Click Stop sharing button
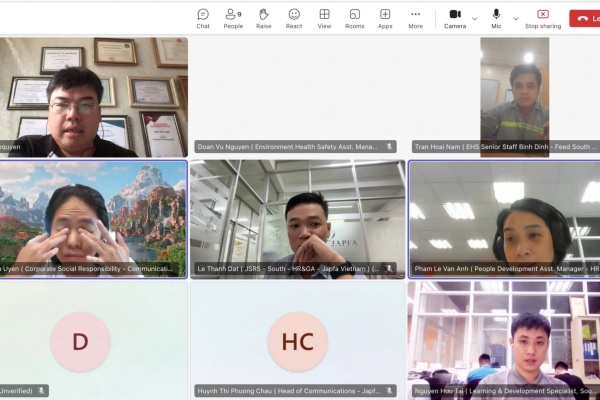 pyautogui.click(x=543, y=18)
